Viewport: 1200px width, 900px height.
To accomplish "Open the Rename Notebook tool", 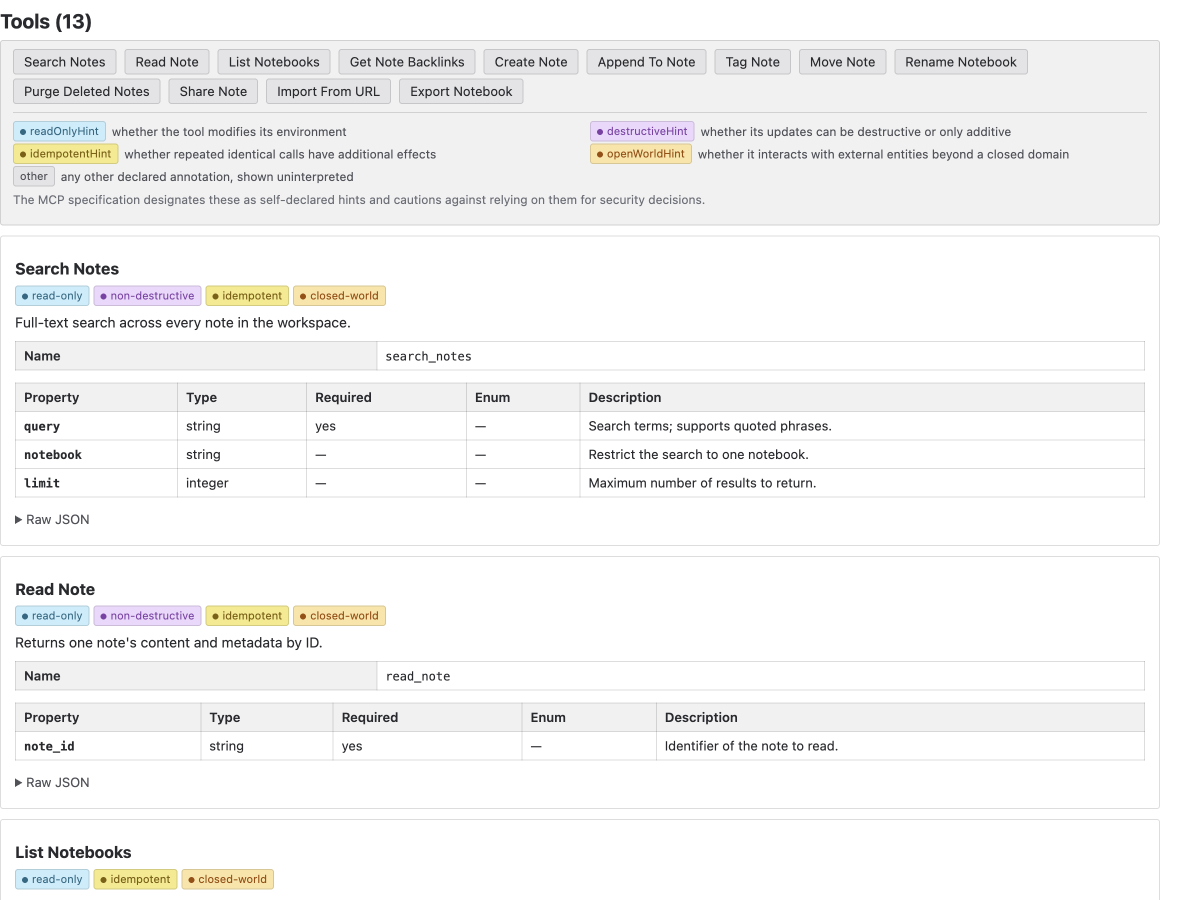I will (x=961, y=62).
